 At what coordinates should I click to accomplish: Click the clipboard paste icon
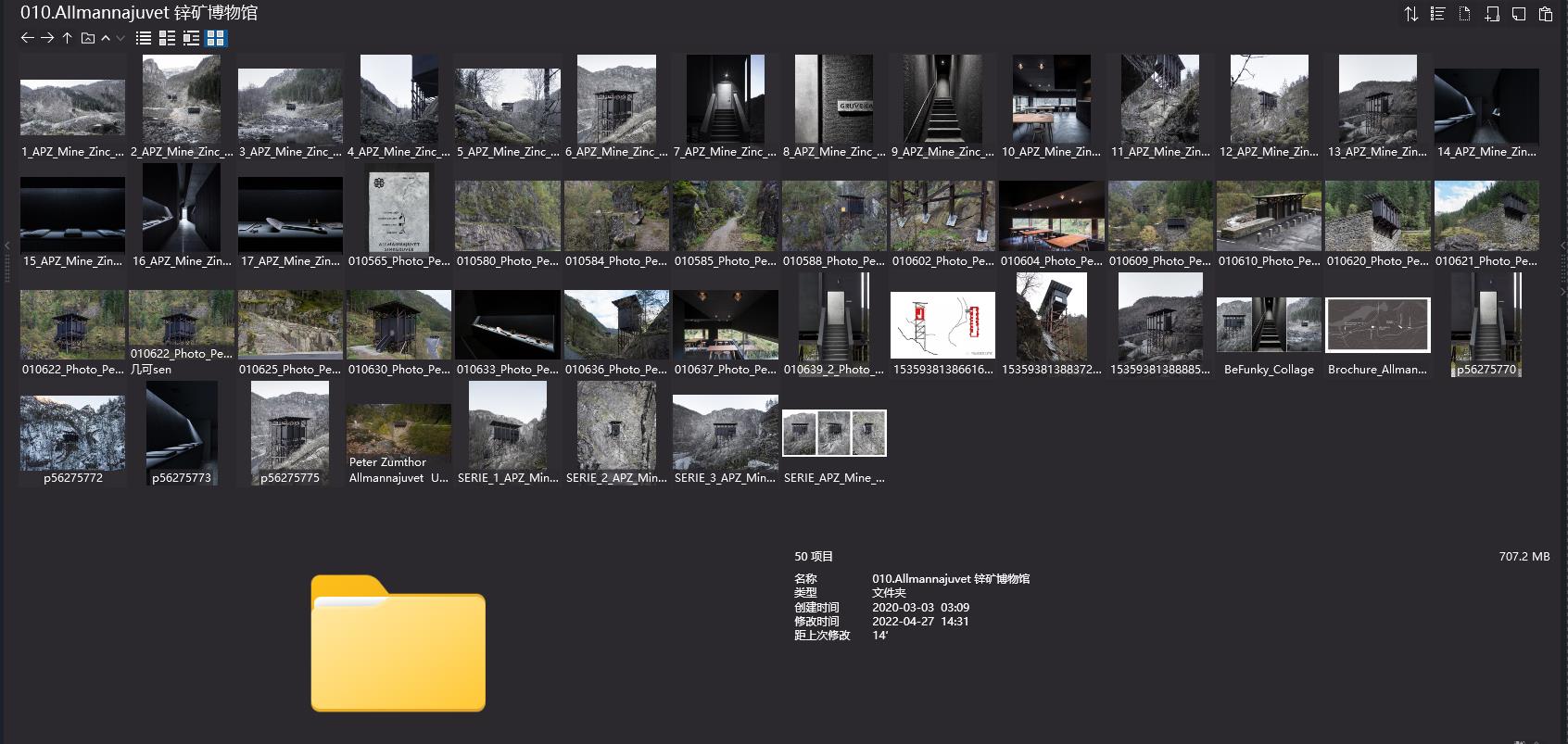click(x=1545, y=14)
